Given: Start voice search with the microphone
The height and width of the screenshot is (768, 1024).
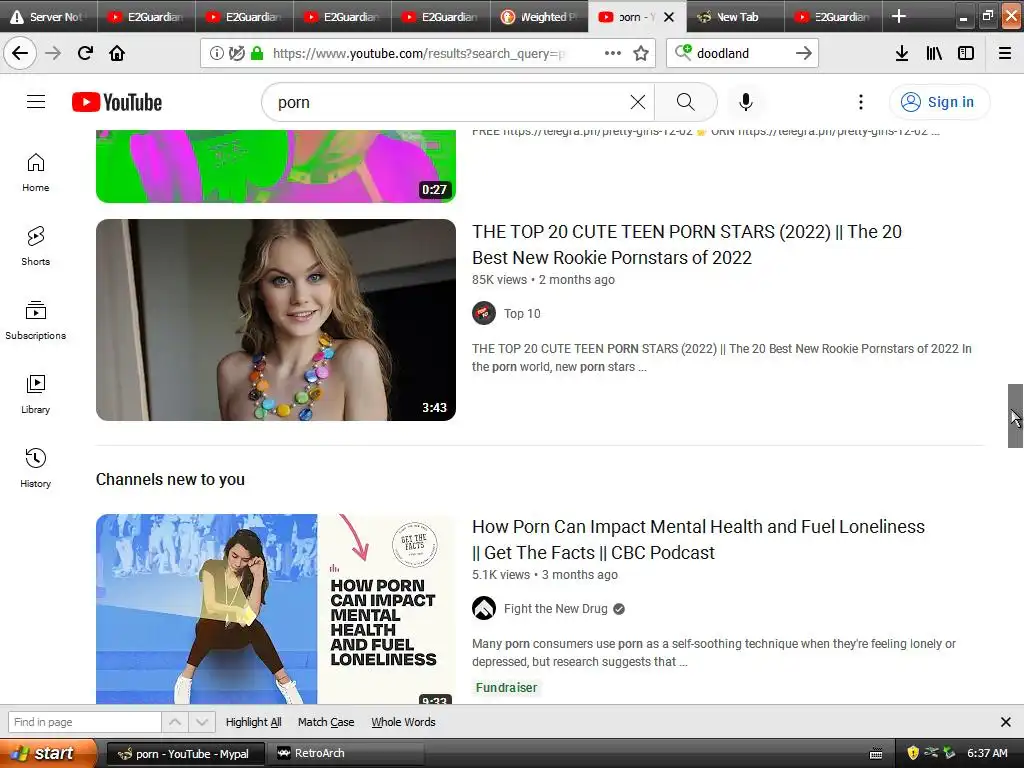Looking at the screenshot, I should tap(745, 102).
